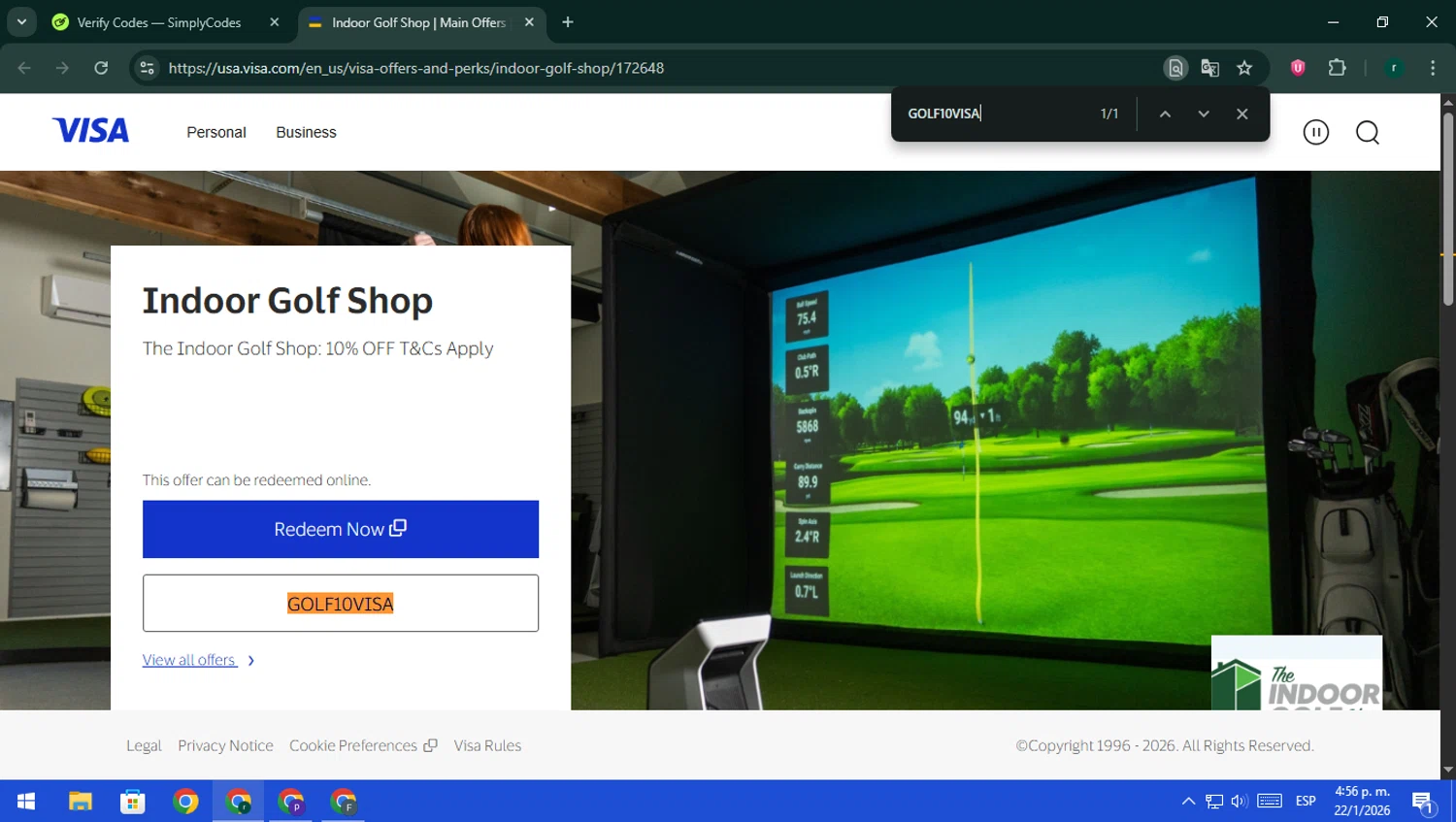Open the Business menu
Viewport: 1456px width, 822px height.
pos(306,132)
